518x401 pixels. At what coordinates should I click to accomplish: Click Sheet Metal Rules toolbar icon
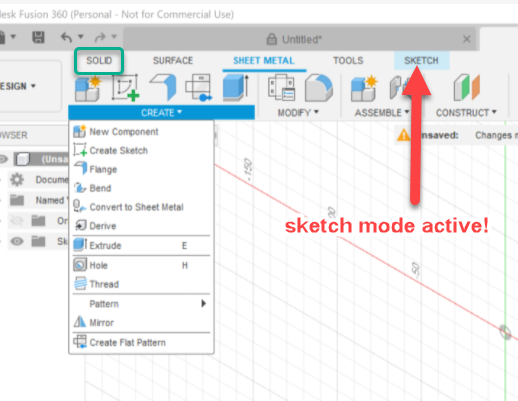pyautogui.click(x=281, y=88)
